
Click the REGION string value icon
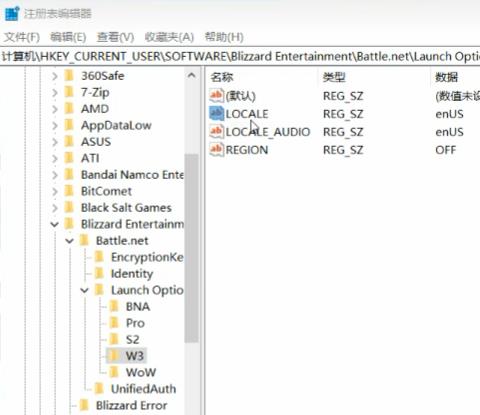(x=216, y=150)
